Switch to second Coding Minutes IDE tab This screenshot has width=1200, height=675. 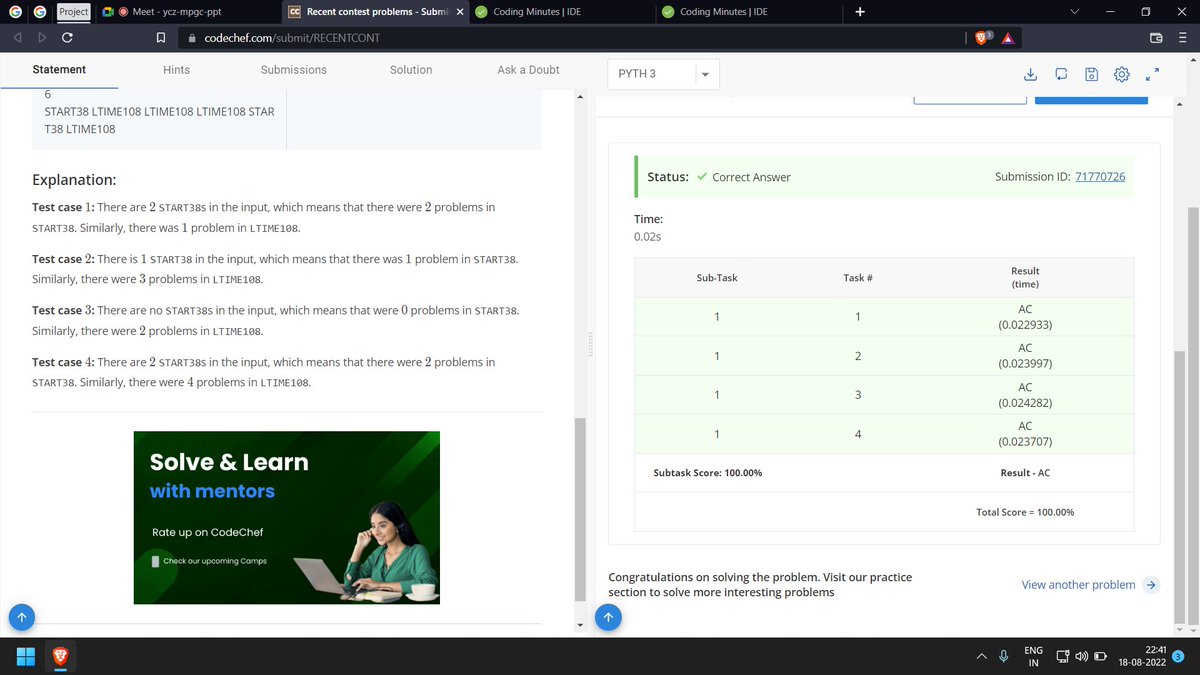coord(750,12)
